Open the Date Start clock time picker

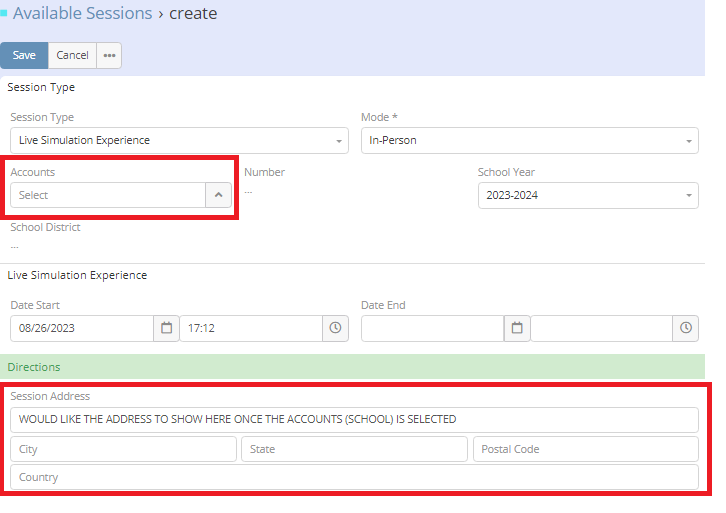point(336,328)
